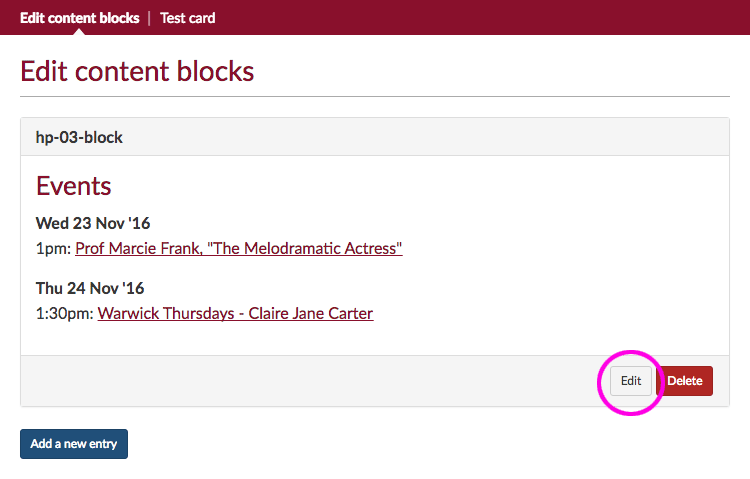The height and width of the screenshot is (479, 750).
Task: Click the Edit button for hp-03-block
Action: pos(631,381)
